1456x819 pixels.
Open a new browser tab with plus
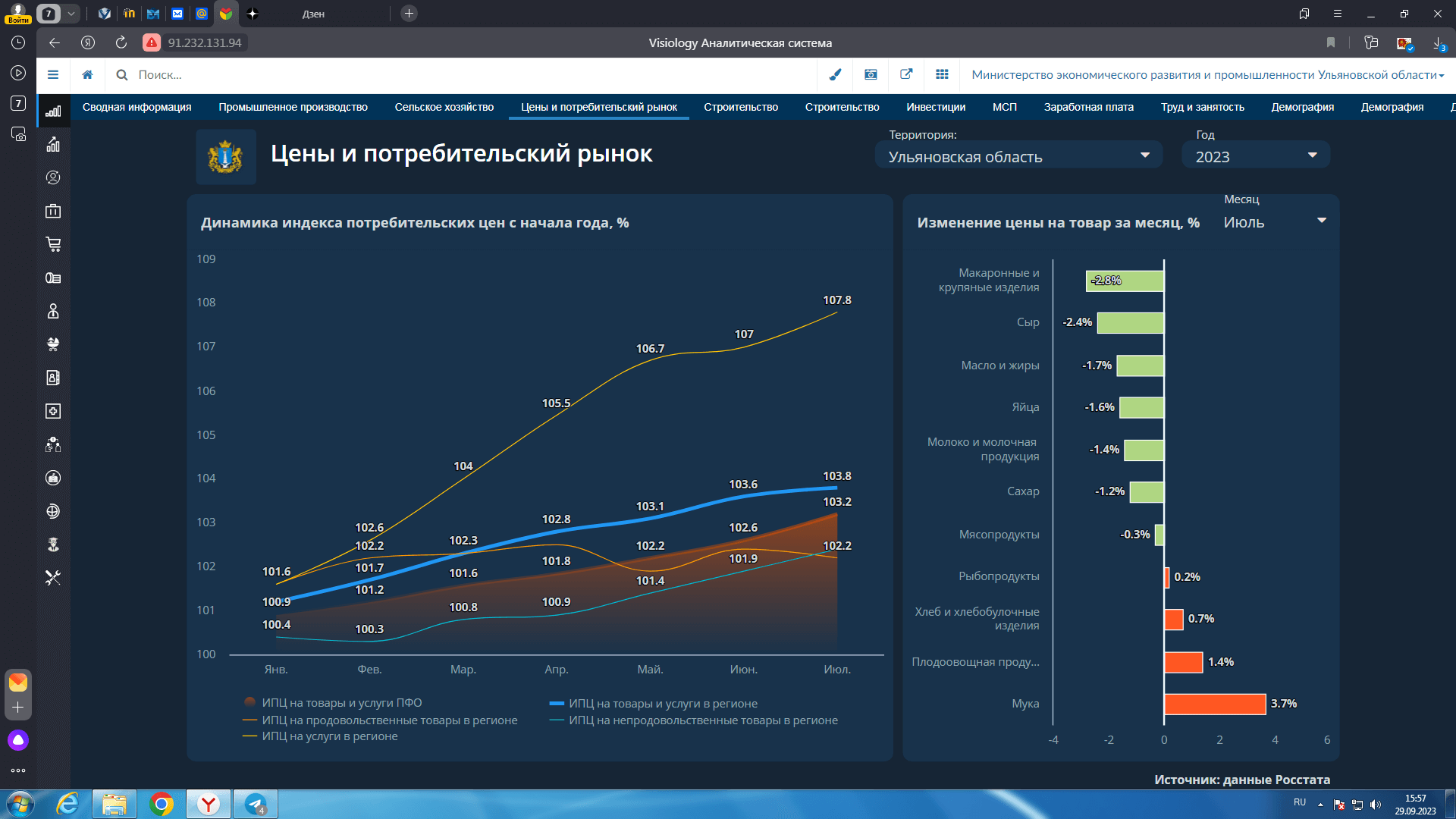point(409,14)
